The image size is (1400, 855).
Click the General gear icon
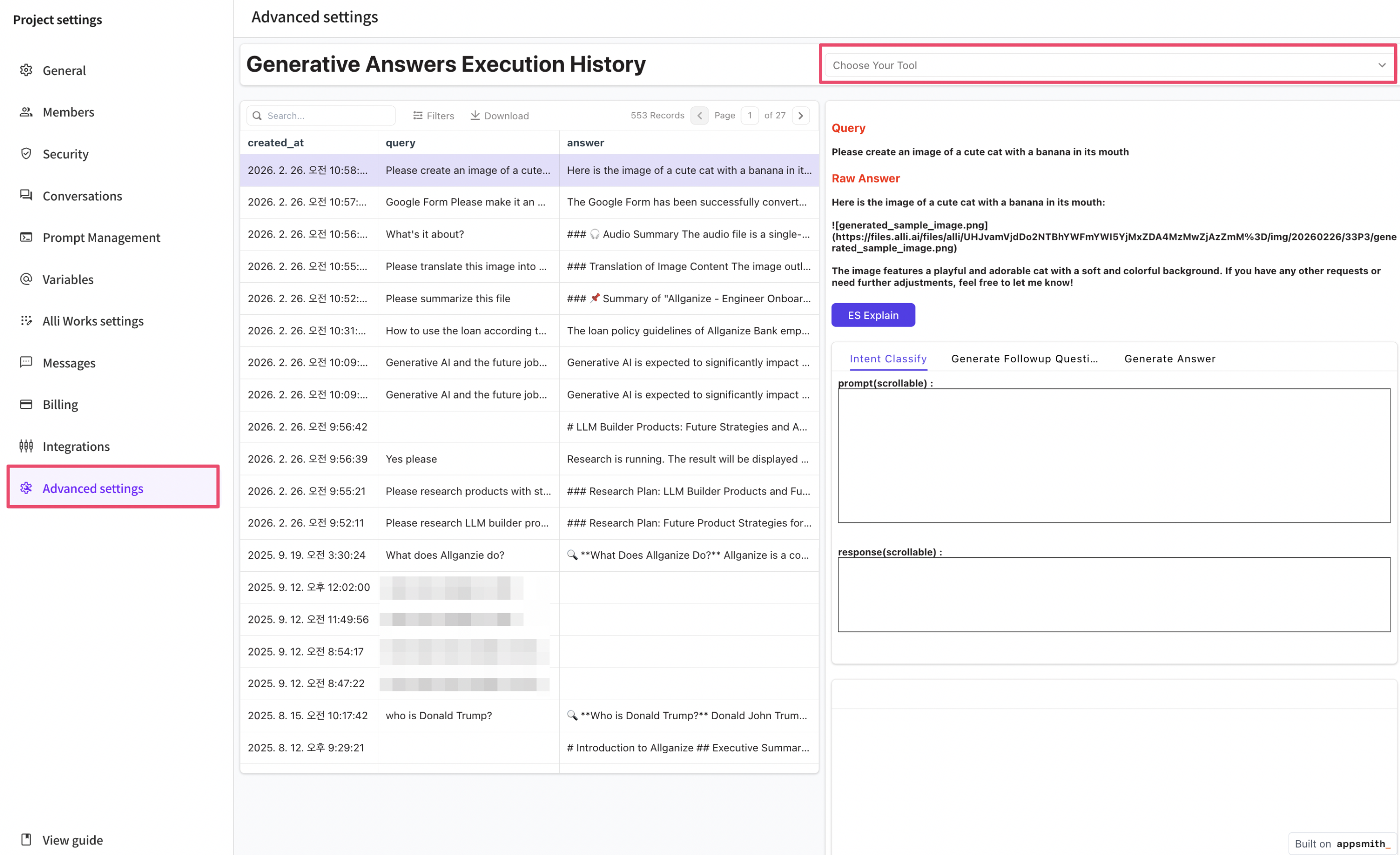(26, 70)
